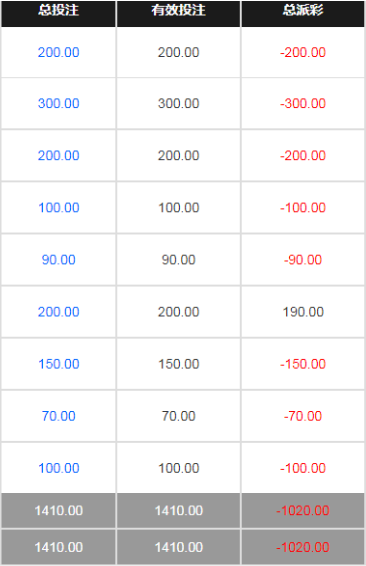Viewport: 366px width, 566px height.
Task: Open blue 200.00 link in the 190.00 payout row
Action: [58, 312]
